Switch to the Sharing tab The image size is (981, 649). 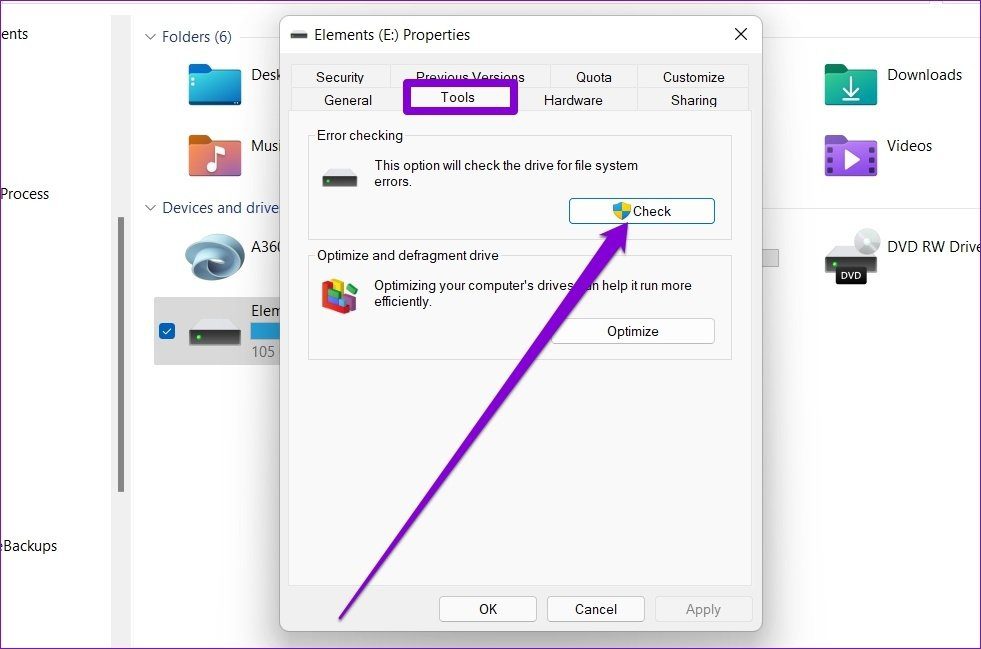693,100
